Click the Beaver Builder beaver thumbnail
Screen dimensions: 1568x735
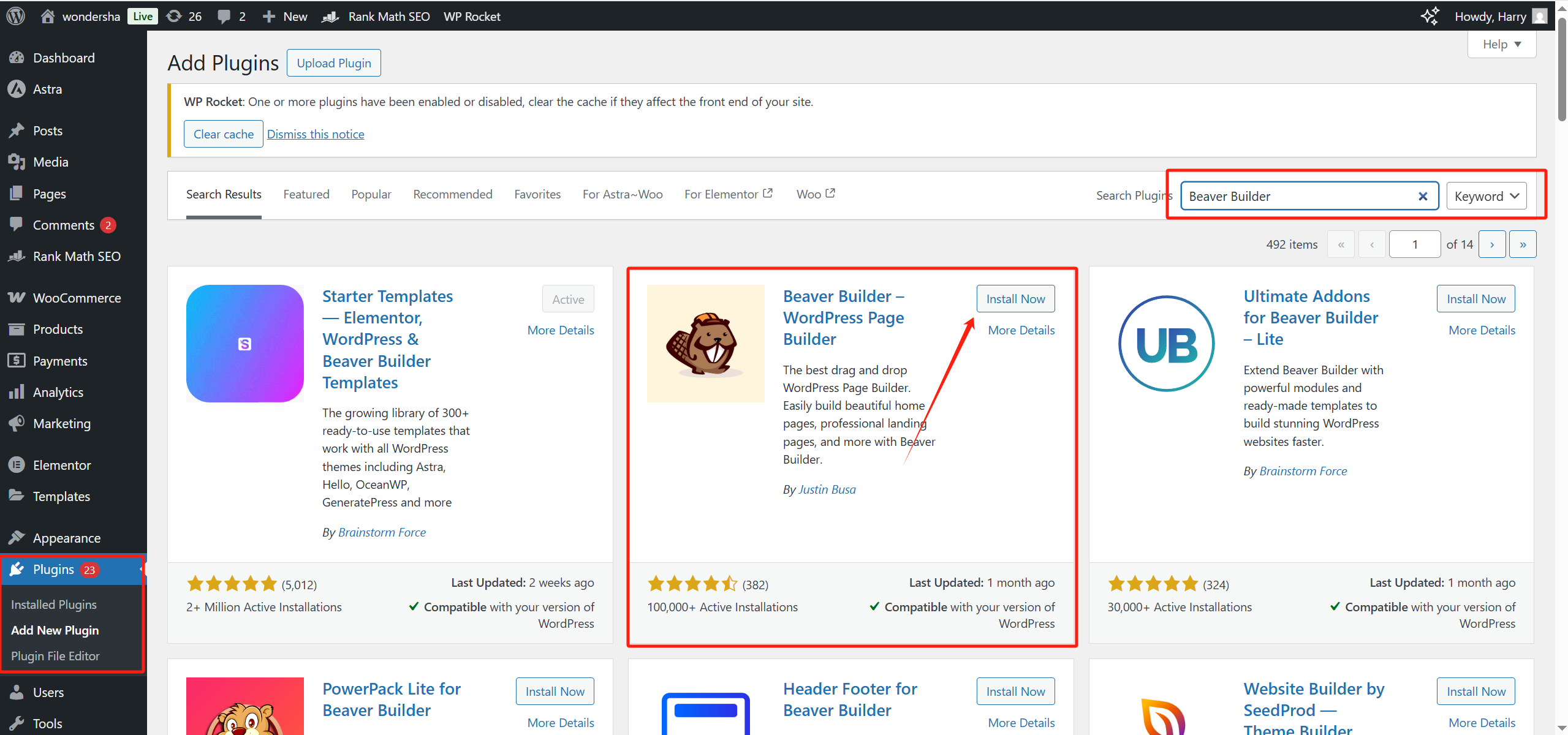705,343
